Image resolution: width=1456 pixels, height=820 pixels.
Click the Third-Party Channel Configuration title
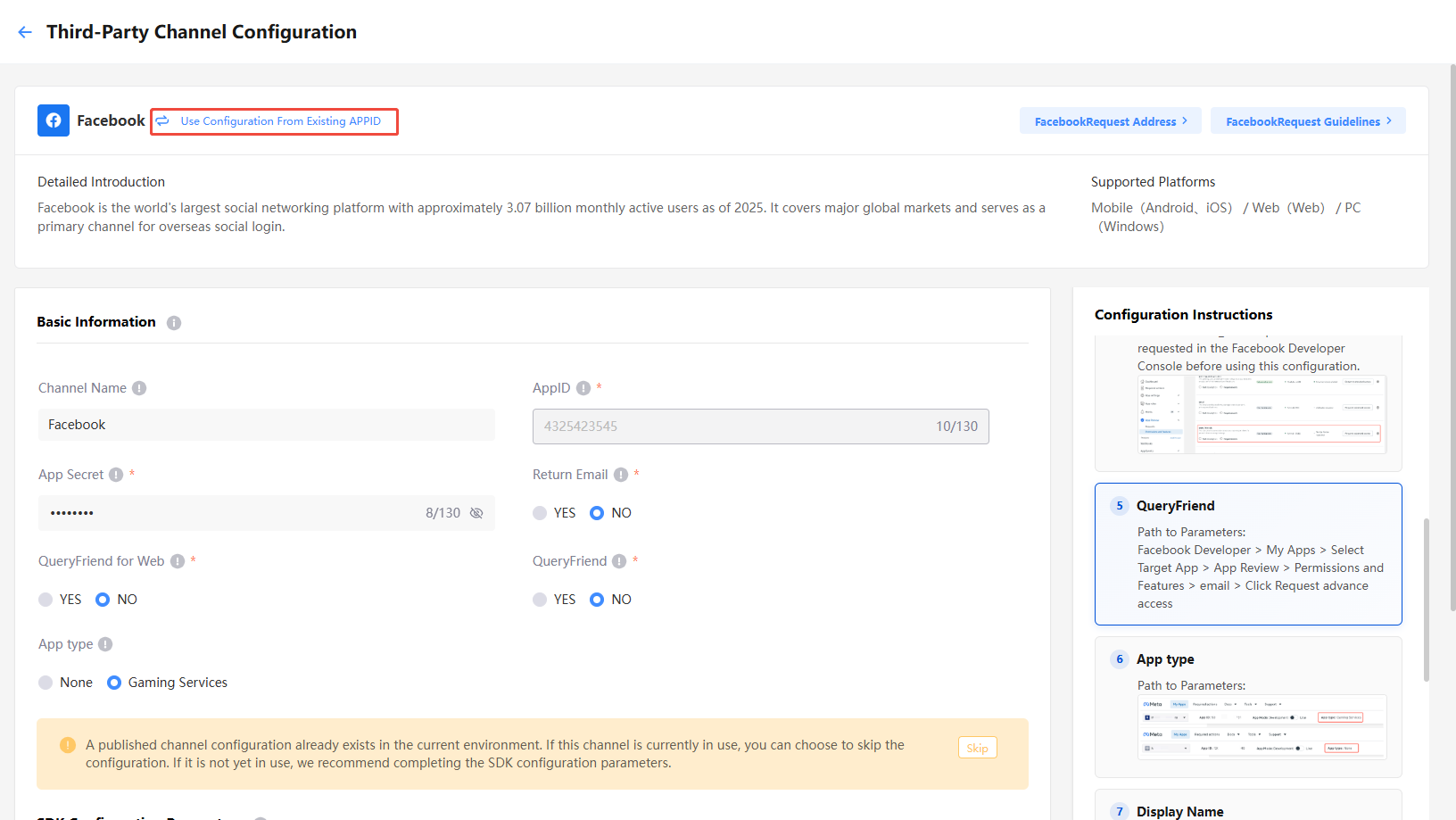coord(202,32)
